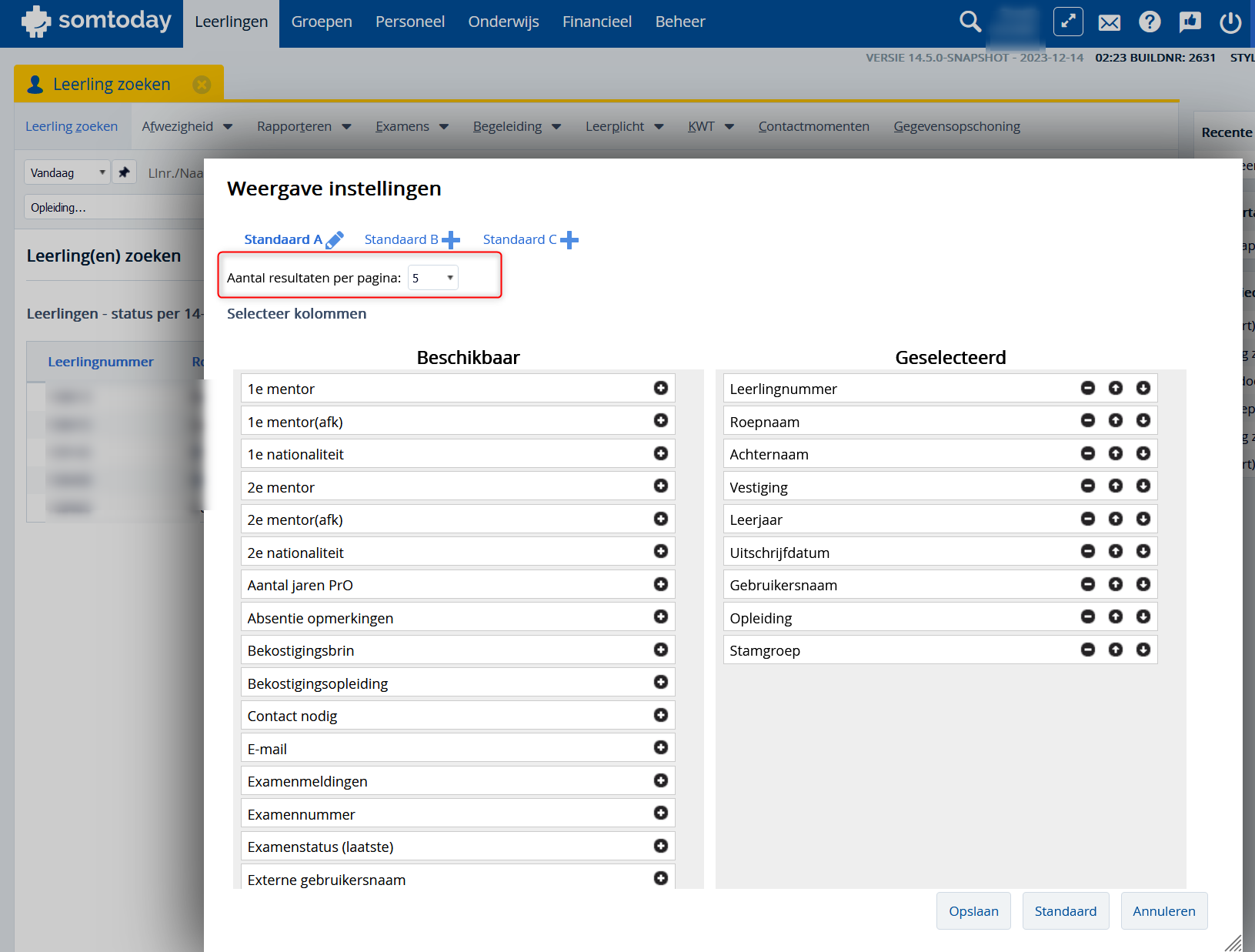1255x952 pixels.
Task: Select Examenmeldingen list item
Action: (x=458, y=780)
